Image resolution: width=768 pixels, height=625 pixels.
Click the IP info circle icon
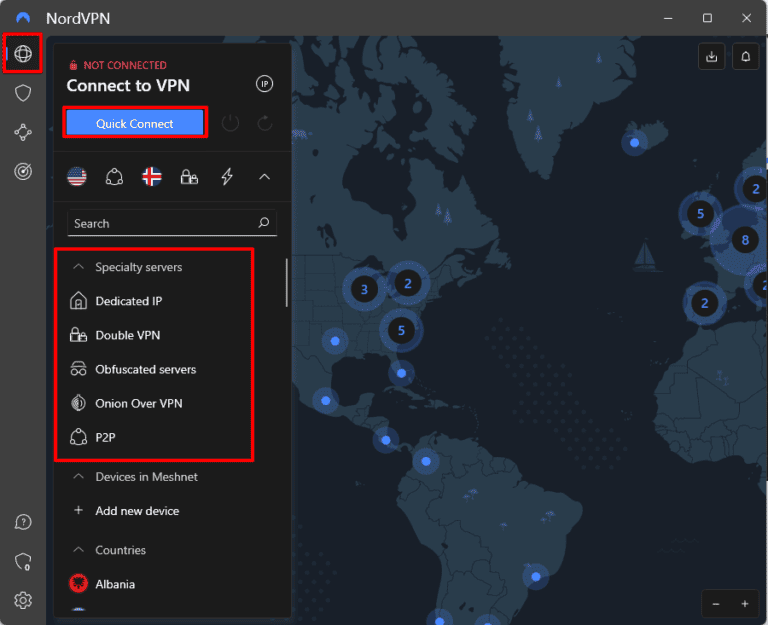coord(264,84)
